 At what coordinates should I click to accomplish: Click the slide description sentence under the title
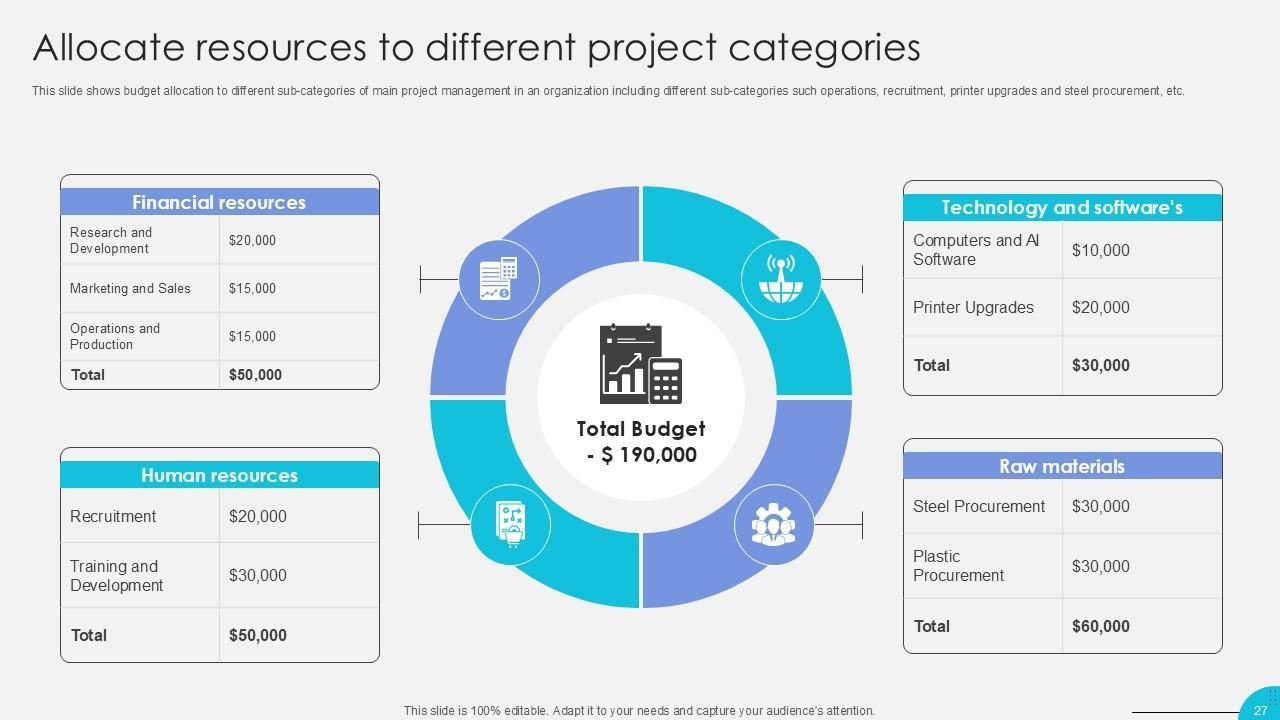tap(608, 91)
